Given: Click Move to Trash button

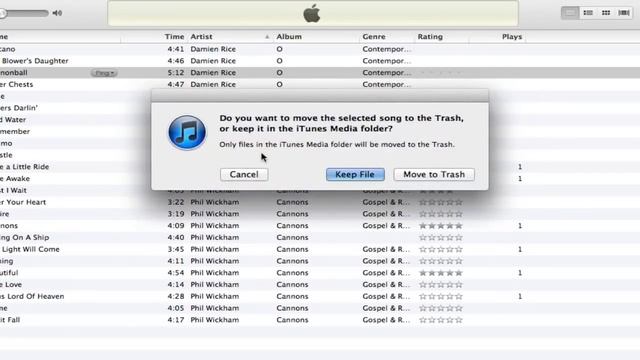Looking at the screenshot, I should click(434, 174).
